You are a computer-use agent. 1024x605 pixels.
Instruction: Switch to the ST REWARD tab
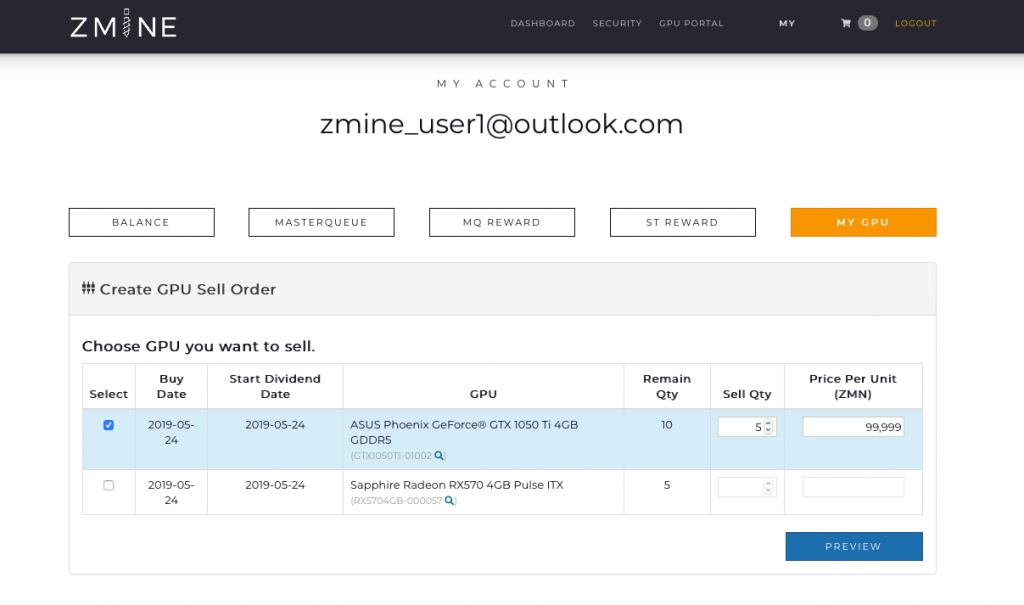coord(682,222)
